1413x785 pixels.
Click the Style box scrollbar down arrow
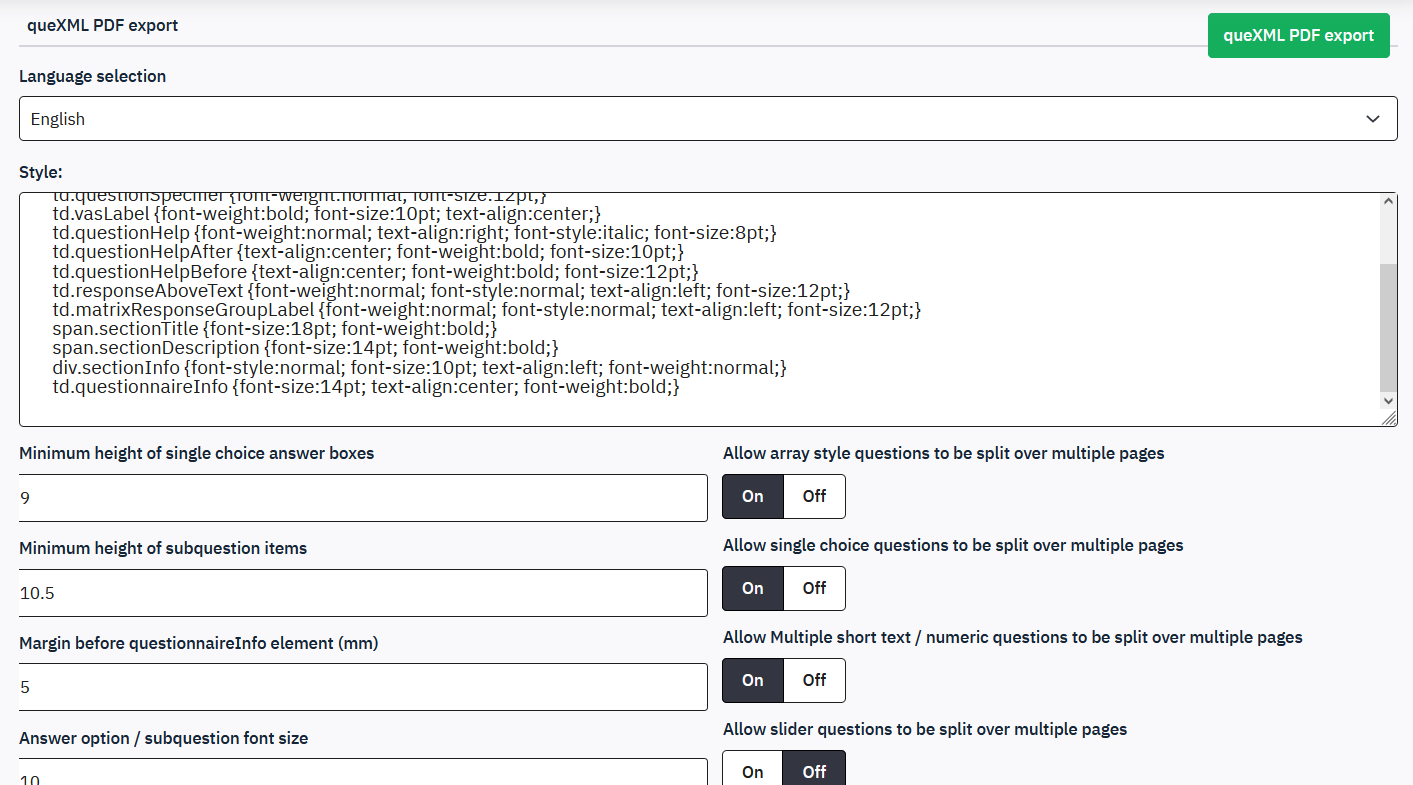(x=1388, y=400)
